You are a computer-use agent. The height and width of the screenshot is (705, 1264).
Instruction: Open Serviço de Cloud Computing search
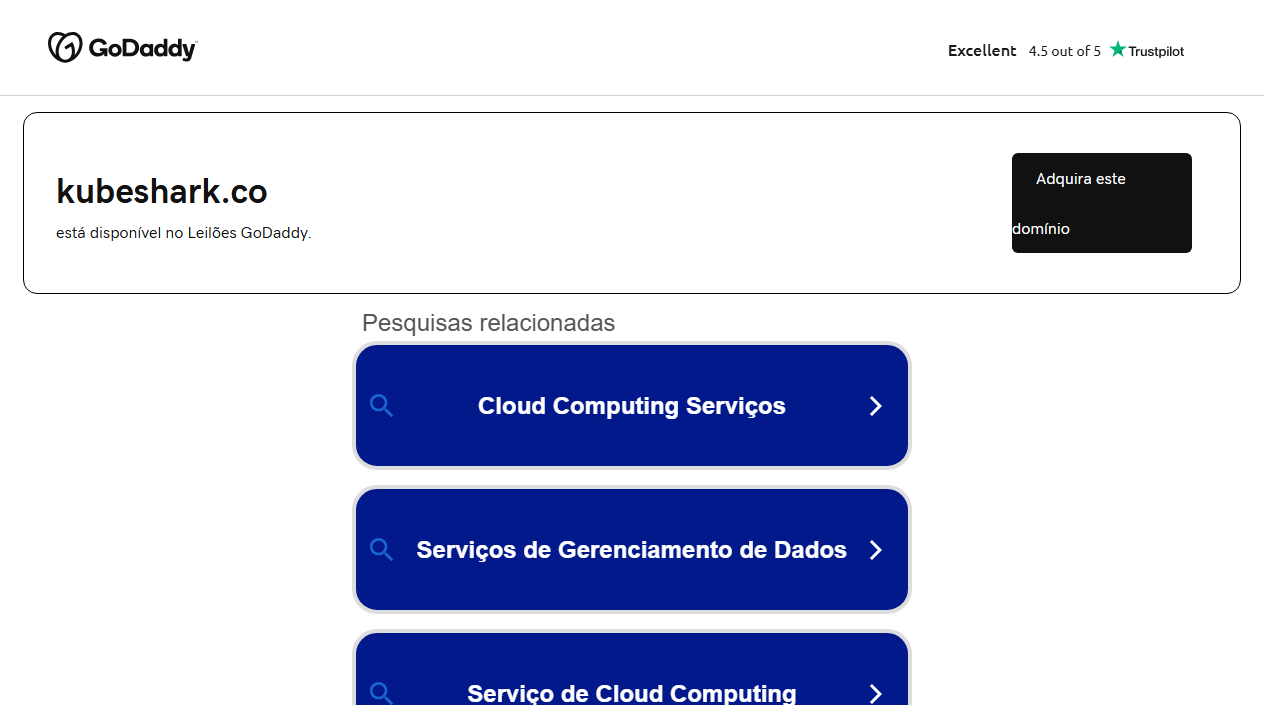[x=632, y=669]
